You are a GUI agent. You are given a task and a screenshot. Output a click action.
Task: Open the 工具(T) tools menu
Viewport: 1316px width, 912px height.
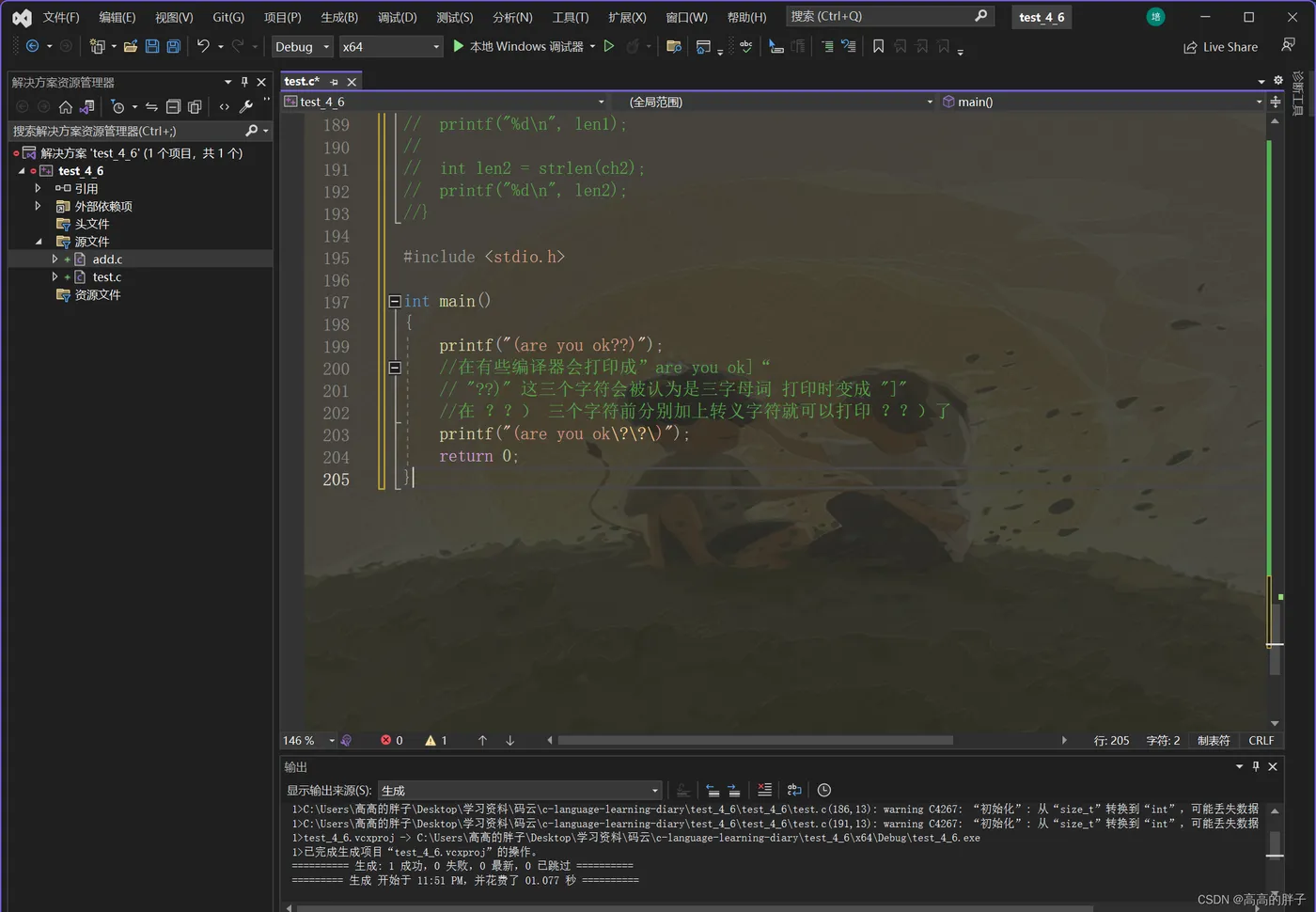[571, 17]
